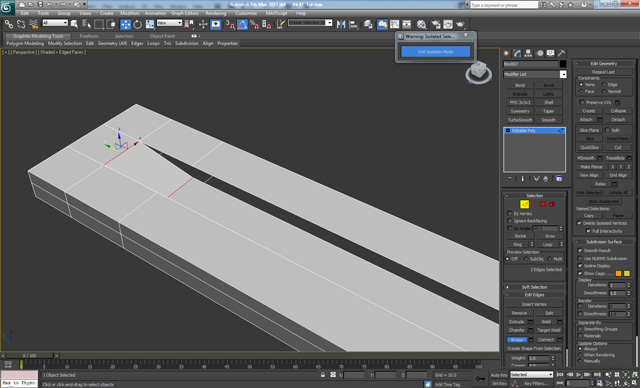Activate the Select and Scale tool
Screen dimensions: 640x388
coord(150,24)
